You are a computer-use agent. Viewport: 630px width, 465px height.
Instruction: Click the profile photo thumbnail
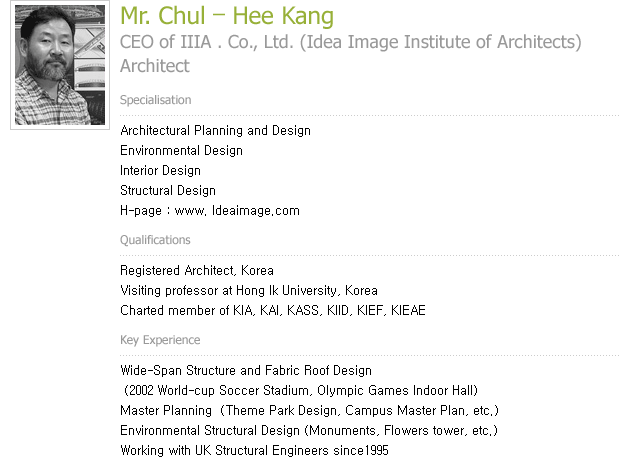60,65
